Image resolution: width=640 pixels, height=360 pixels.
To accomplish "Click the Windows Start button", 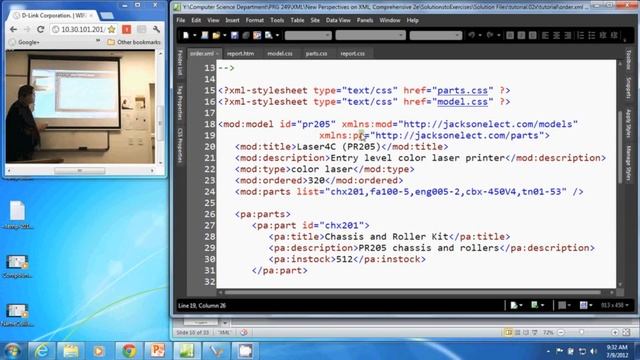I will (12, 351).
